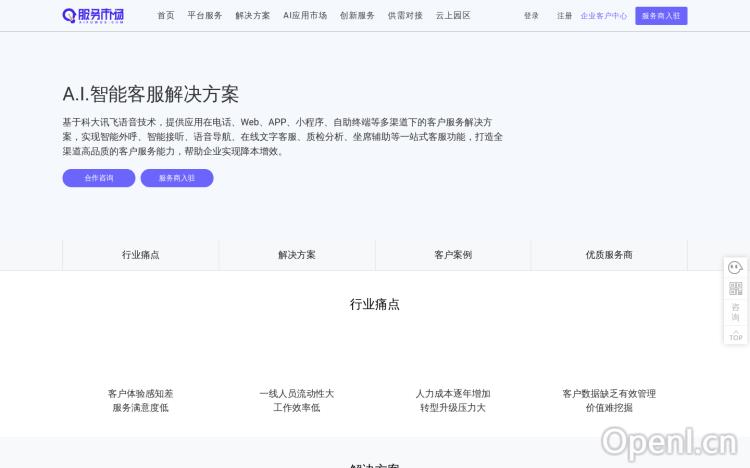Click the 注册 register link
This screenshot has width=750, height=468.
pos(565,16)
